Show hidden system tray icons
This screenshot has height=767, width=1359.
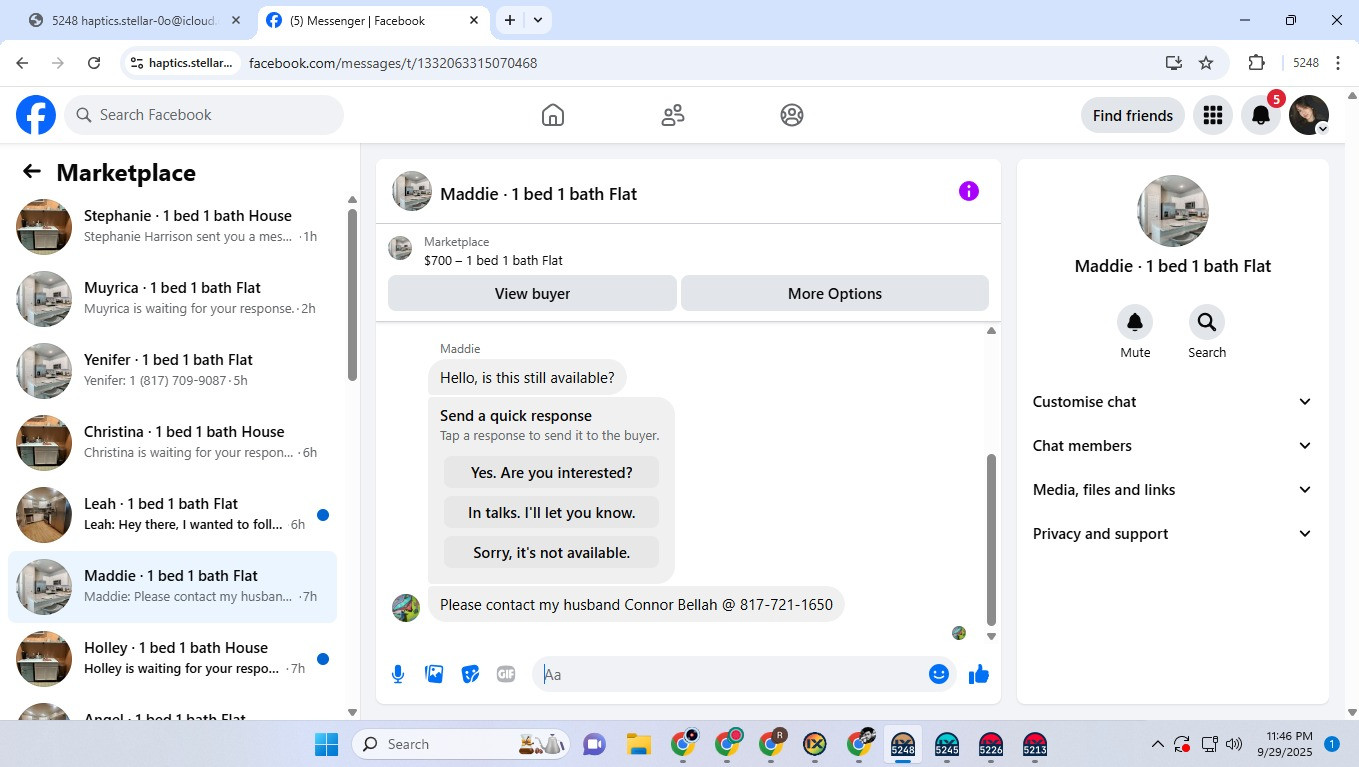coord(1158,744)
